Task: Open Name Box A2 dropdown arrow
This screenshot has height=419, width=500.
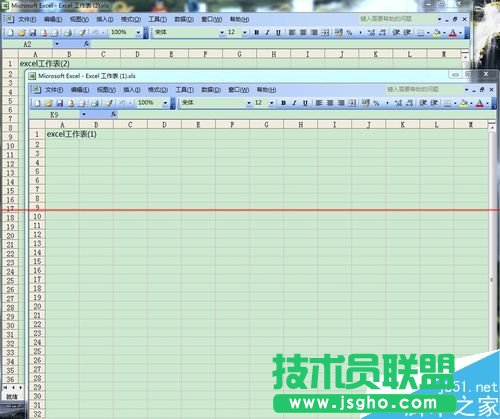Action: [x=57, y=44]
